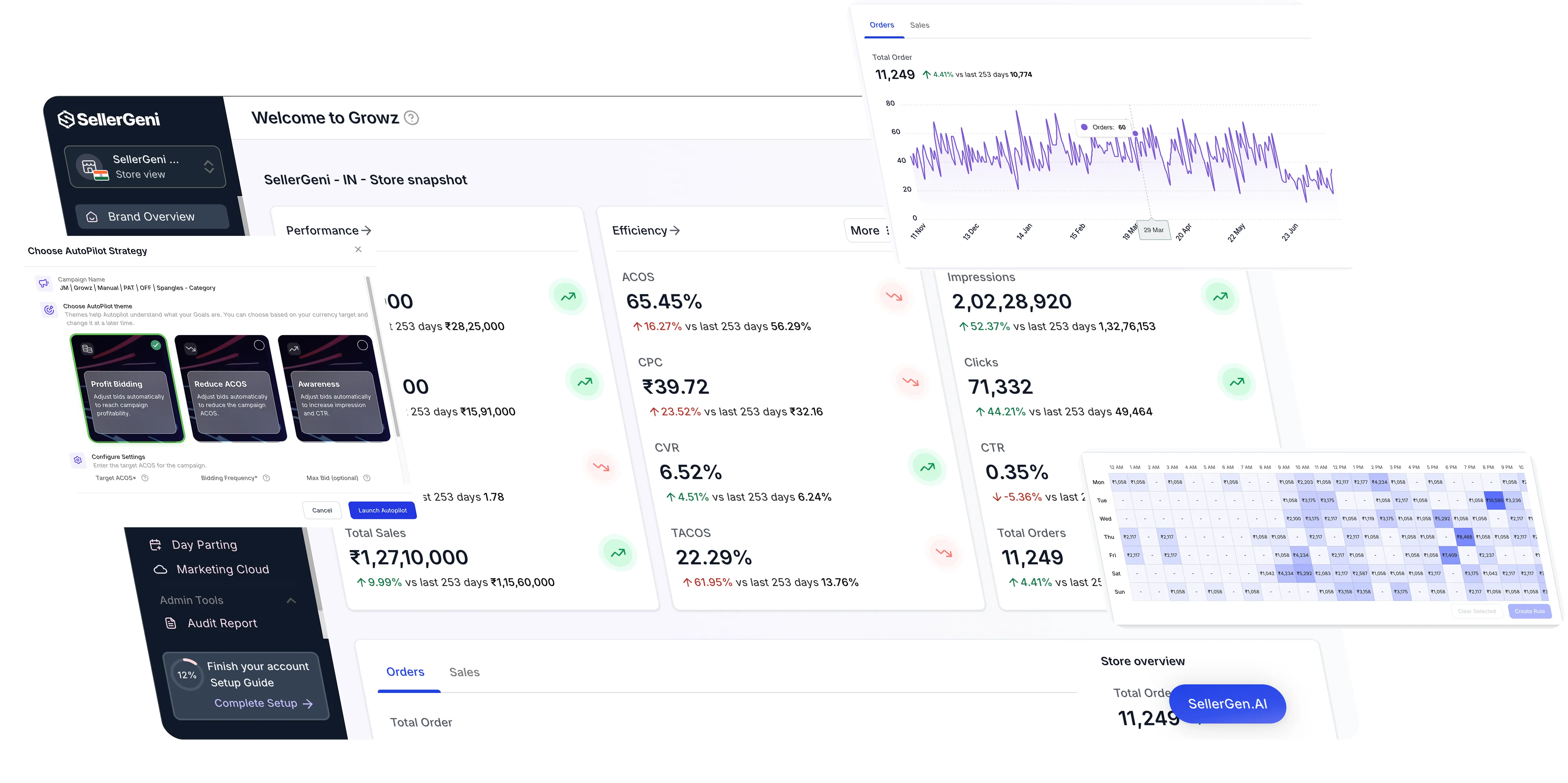Select the Reduce ACOS theme radio circle

point(259,345)
